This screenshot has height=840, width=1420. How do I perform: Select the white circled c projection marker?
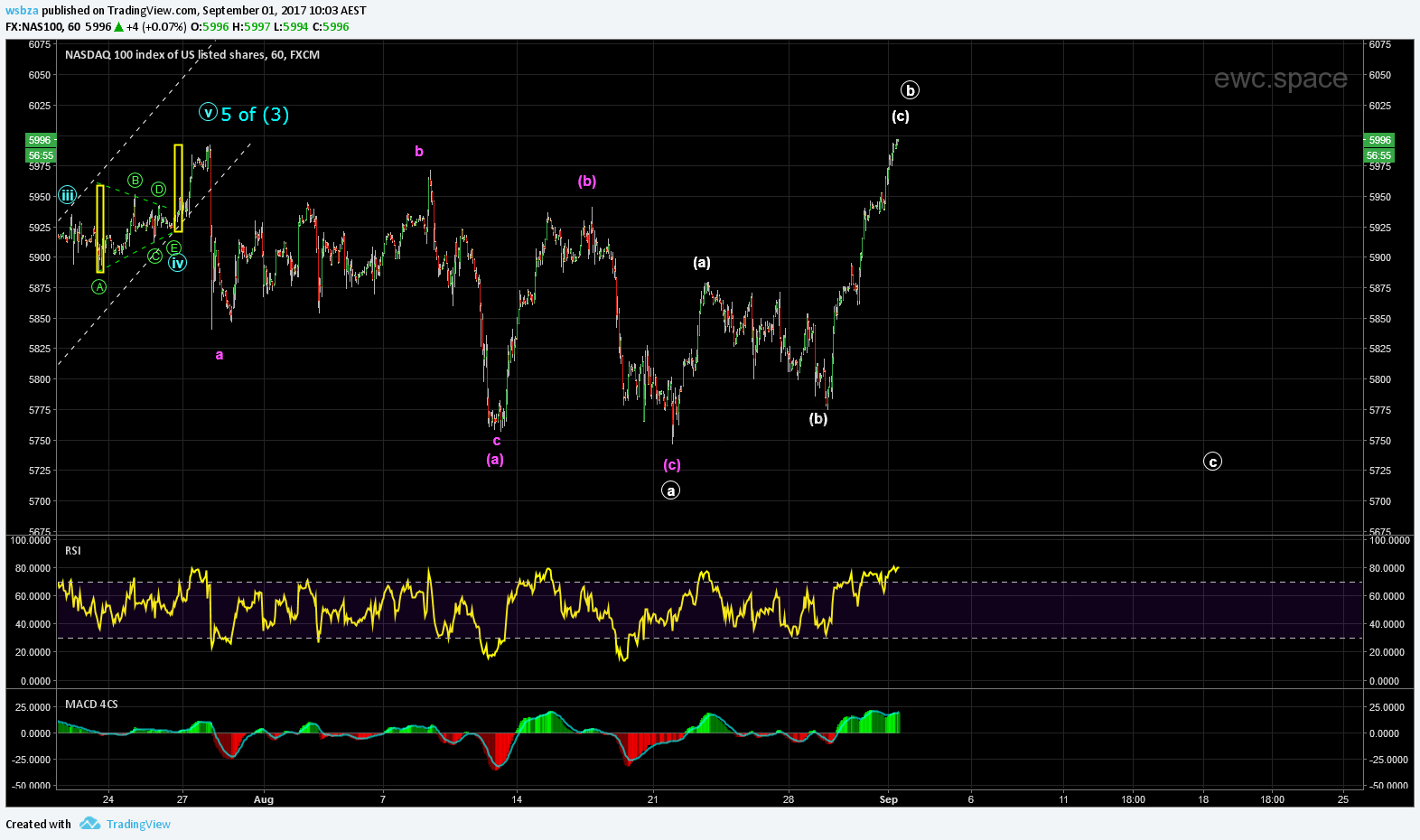[x=1212, y=462]
